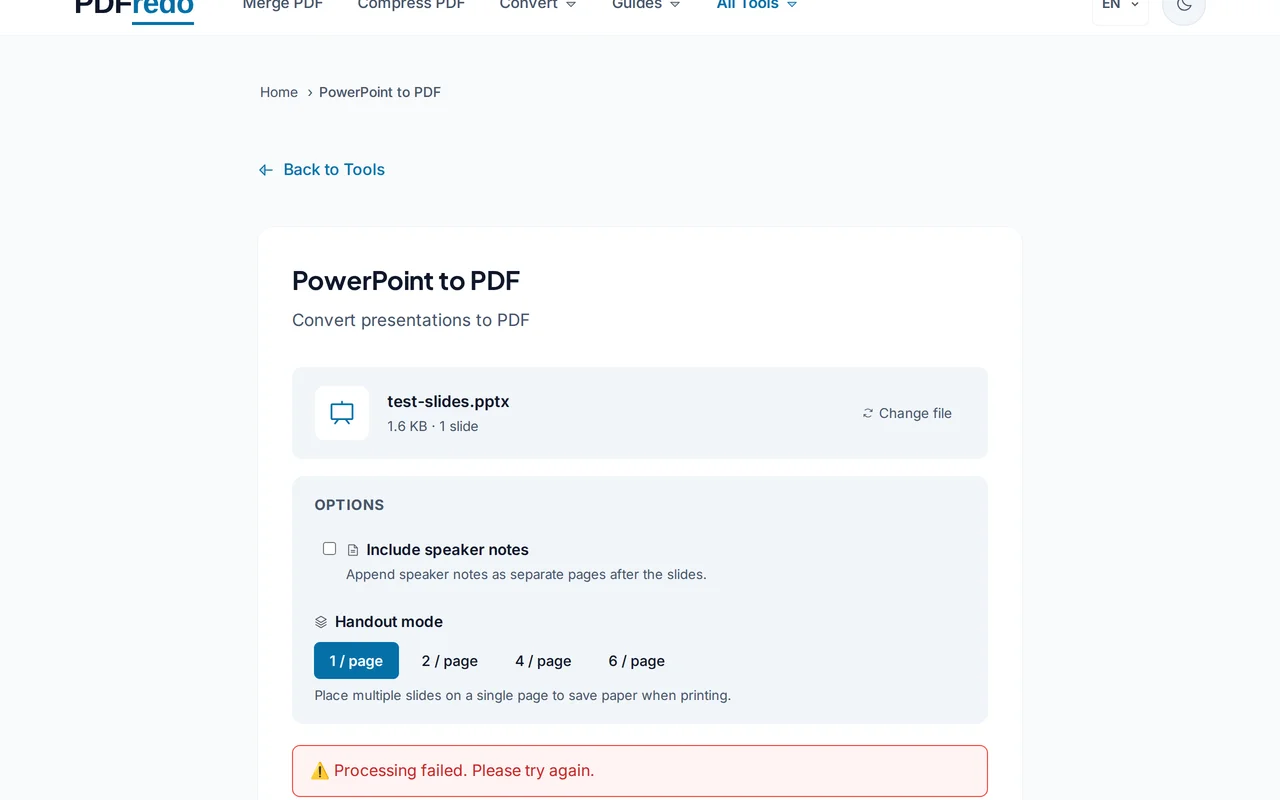Expand the All Tools dropdown

tap(755, 5)
